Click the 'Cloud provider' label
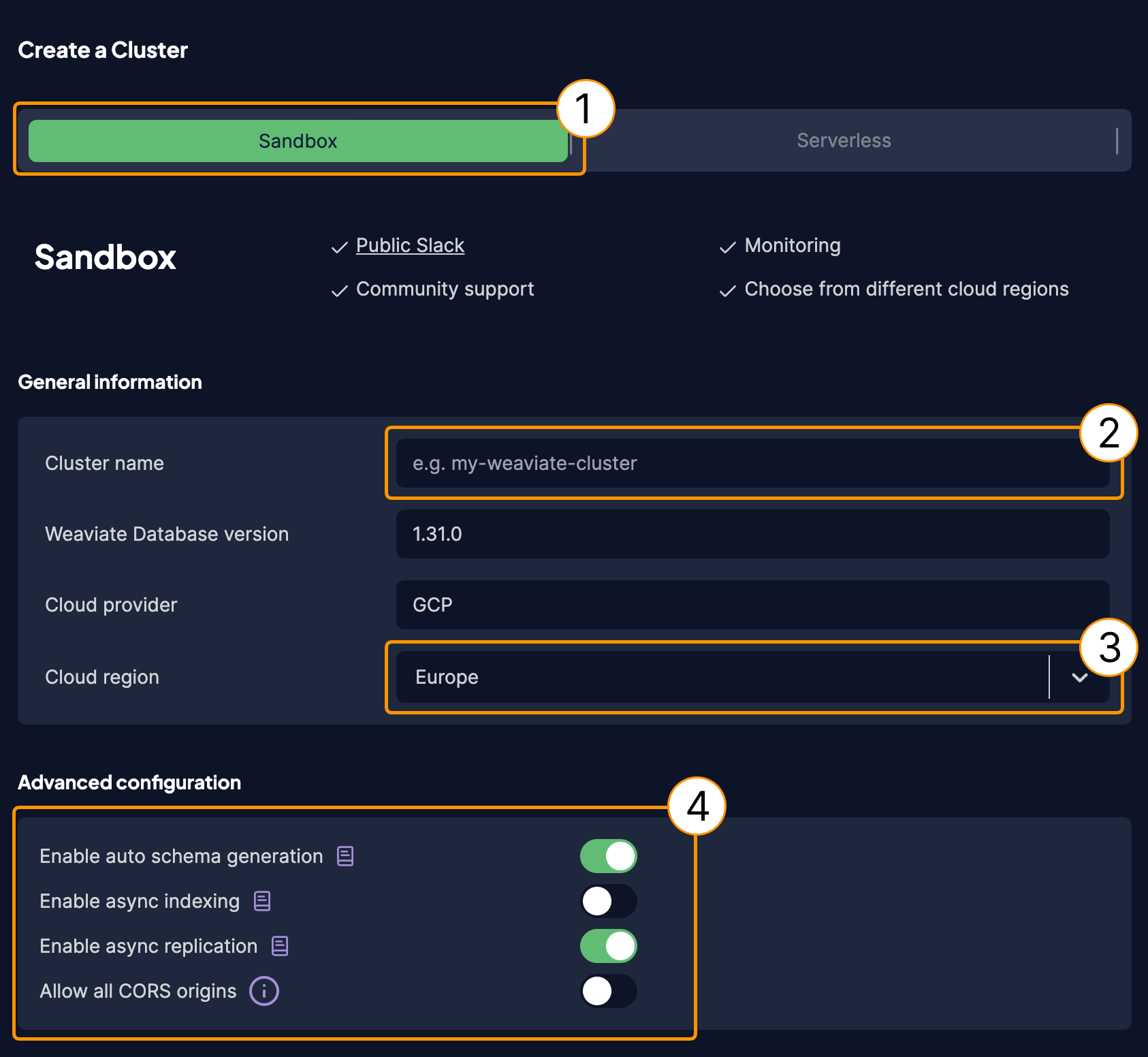The height and width of the screenshot is (1057, 1148). (111, 605)
